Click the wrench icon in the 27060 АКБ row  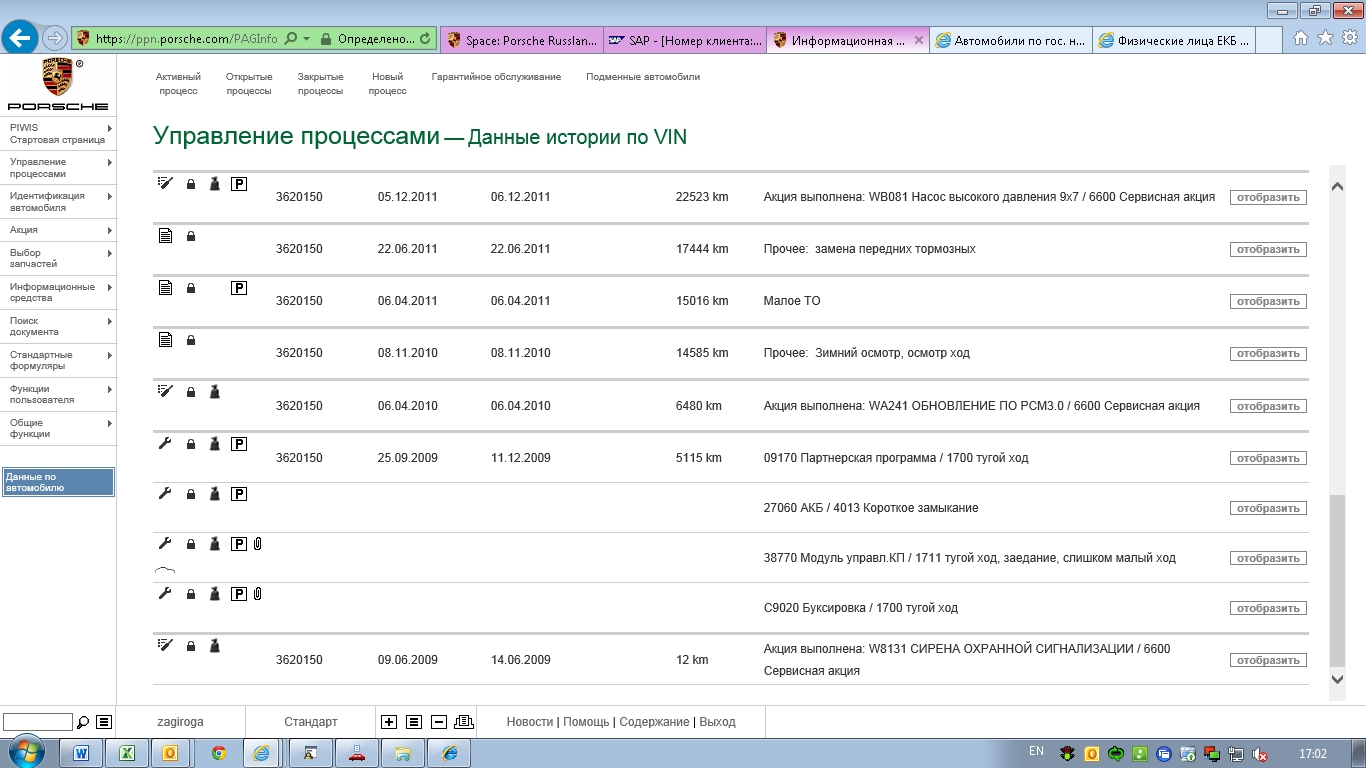tap(166, 493)
